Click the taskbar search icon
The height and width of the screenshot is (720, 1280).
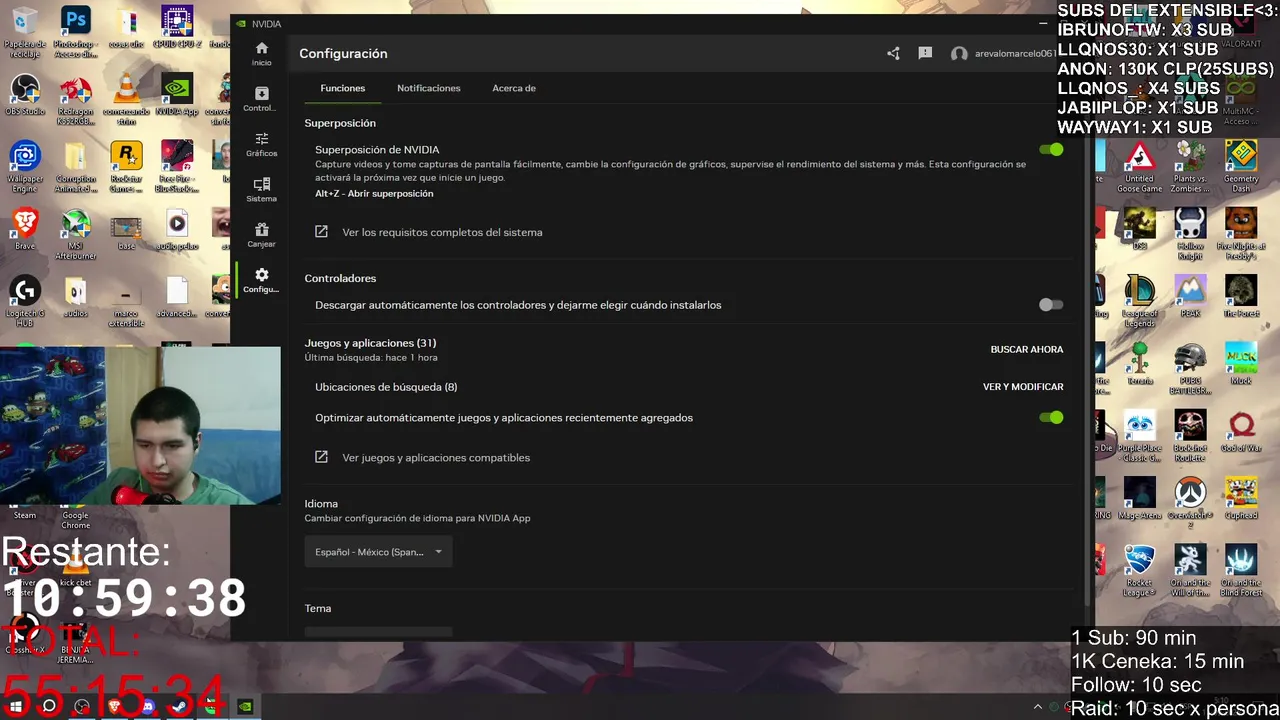coord(49,706)
